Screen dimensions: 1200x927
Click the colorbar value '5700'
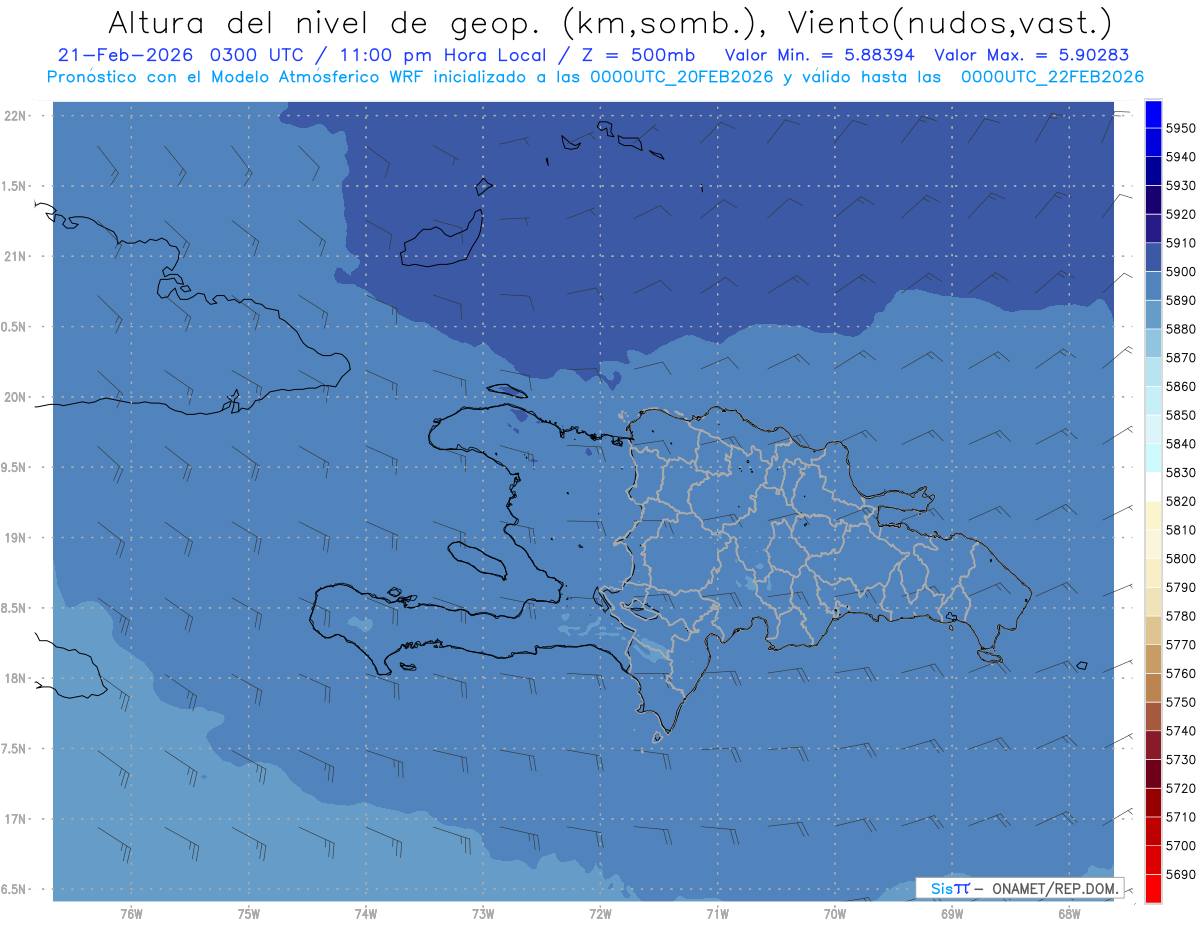1180,846
